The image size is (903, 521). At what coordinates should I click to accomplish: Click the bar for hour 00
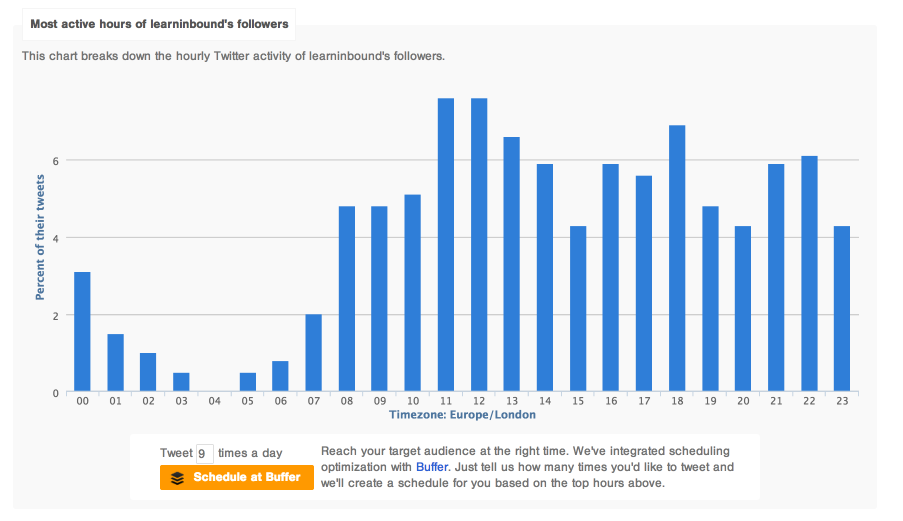(x=82, y=332)
